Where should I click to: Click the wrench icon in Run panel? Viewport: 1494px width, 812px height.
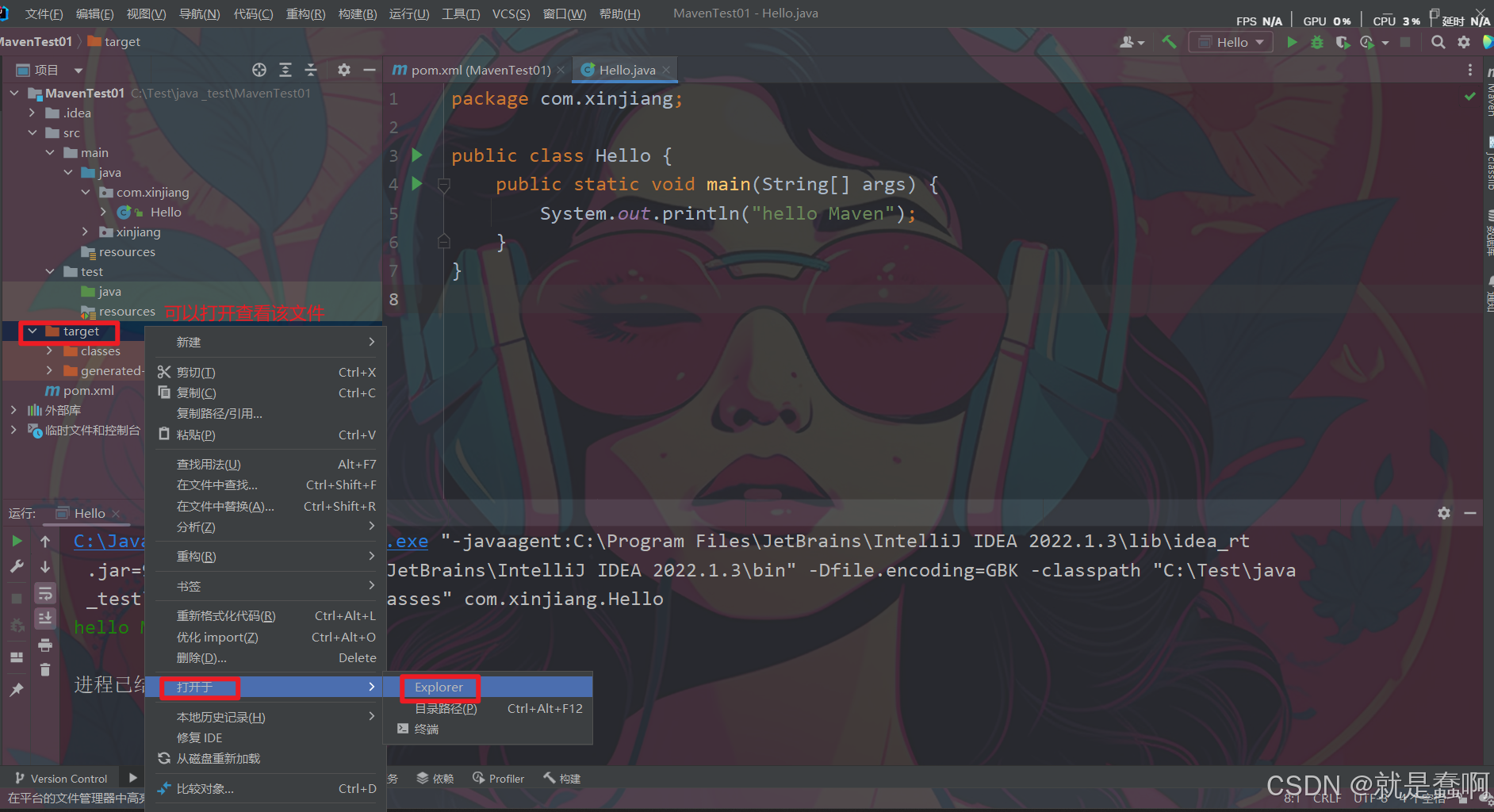pos(17,566)
